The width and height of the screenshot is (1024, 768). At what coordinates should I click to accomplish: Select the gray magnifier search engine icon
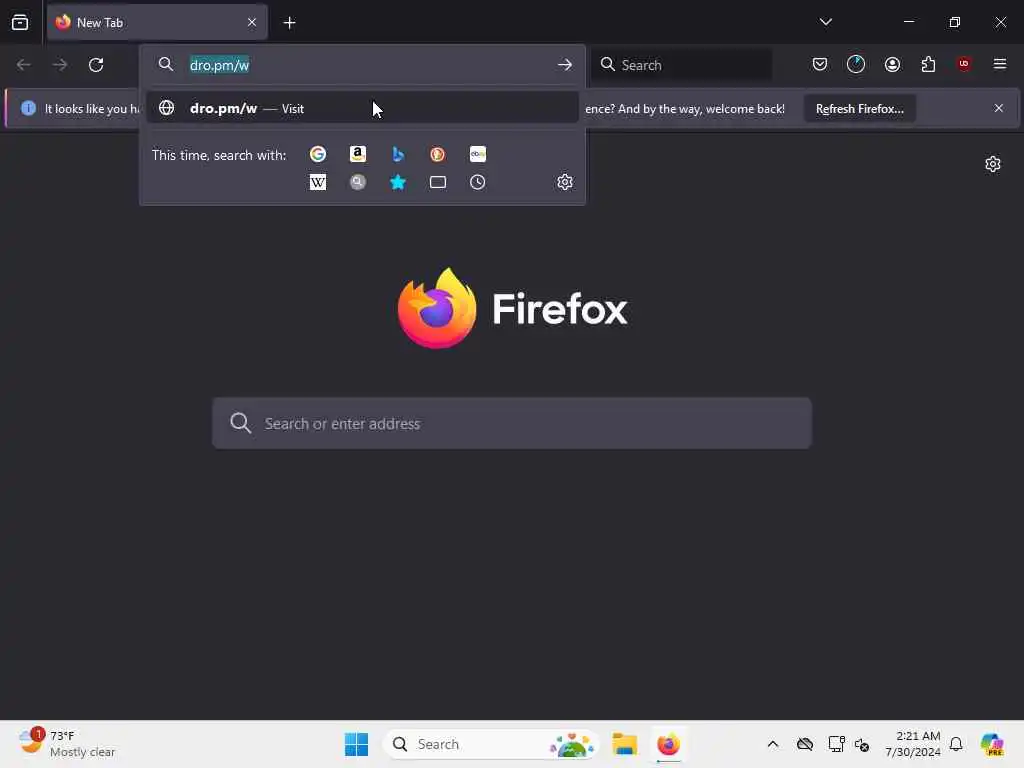[x=358, y=182]
